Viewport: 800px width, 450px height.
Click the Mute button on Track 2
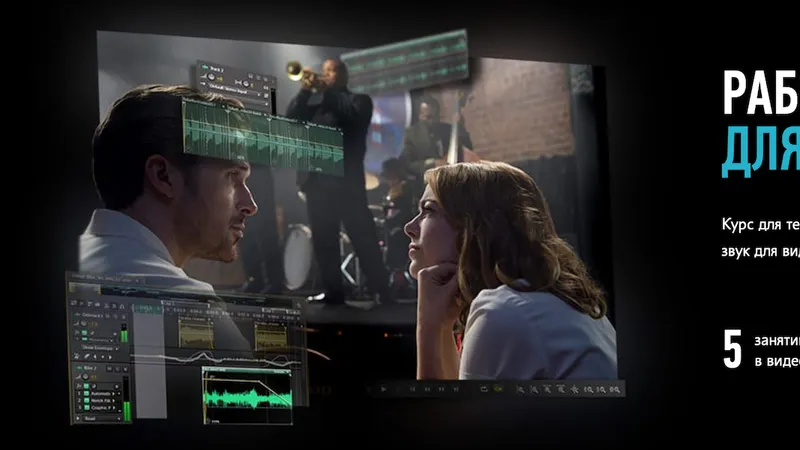[x=250, y=74]
